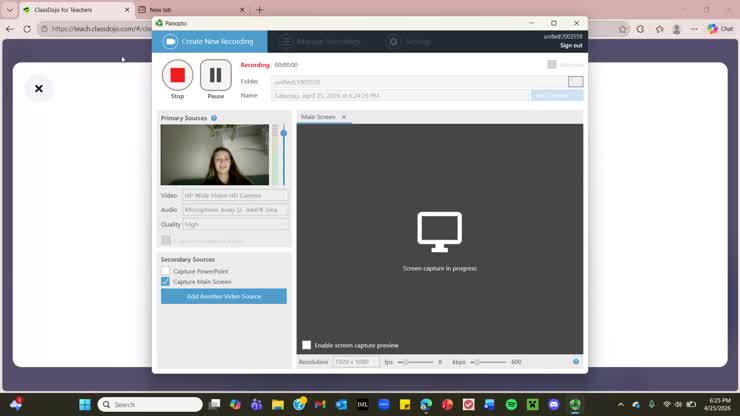Check Enable screen capture preview

[306, 345]
